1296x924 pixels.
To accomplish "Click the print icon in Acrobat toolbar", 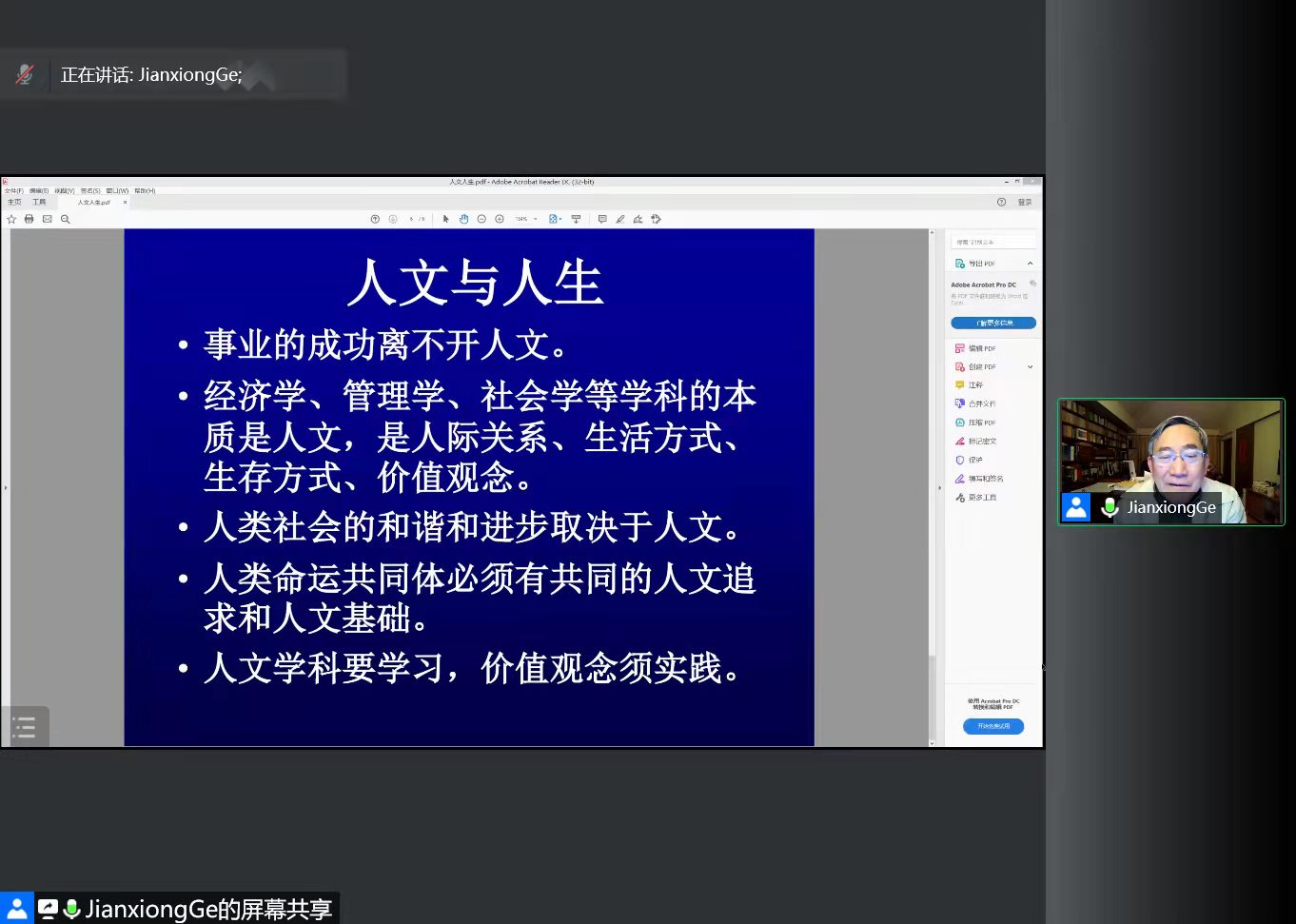I will [x=29, y=219].
